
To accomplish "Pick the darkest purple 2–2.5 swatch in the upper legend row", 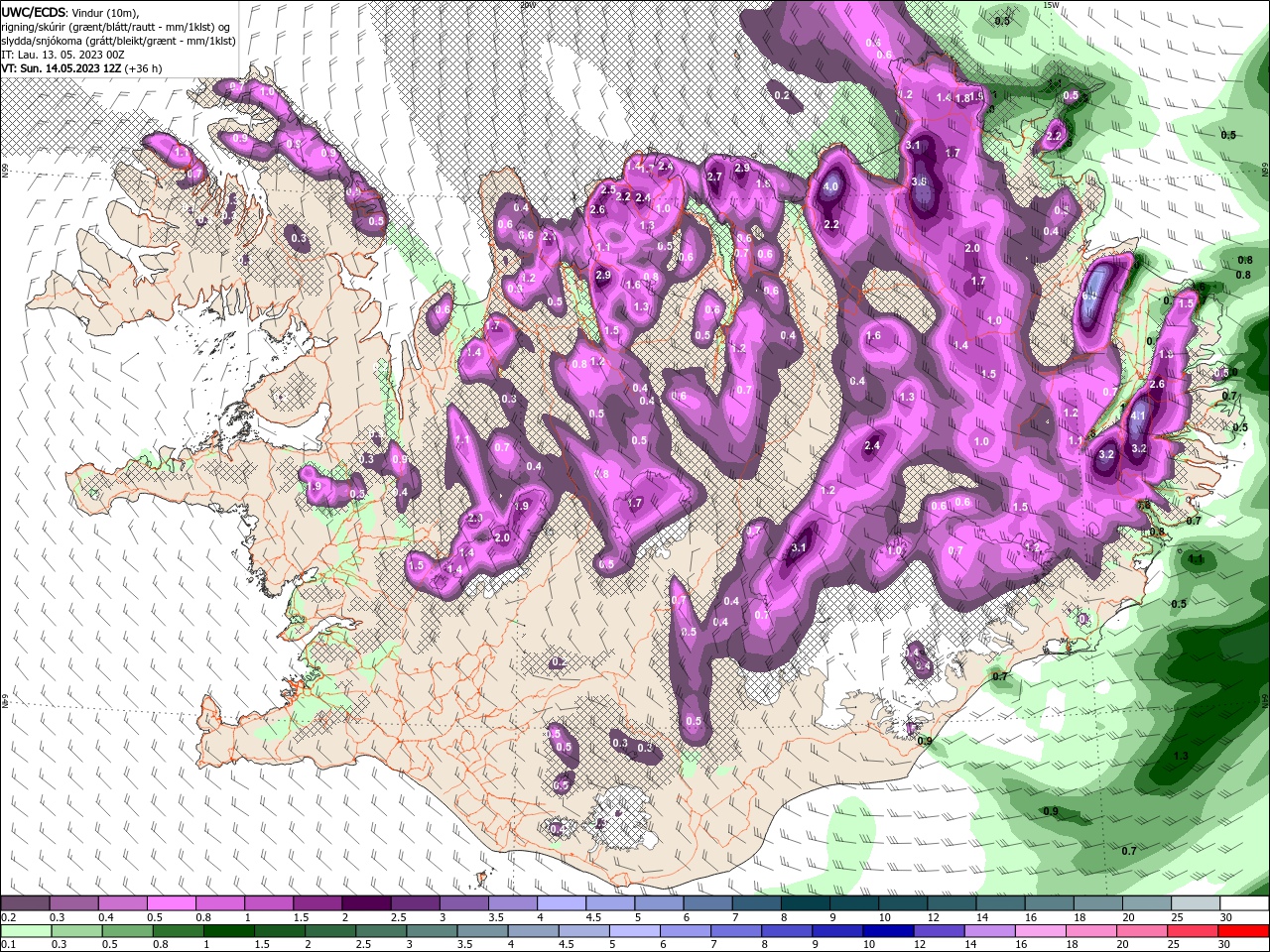I will 365,903.
